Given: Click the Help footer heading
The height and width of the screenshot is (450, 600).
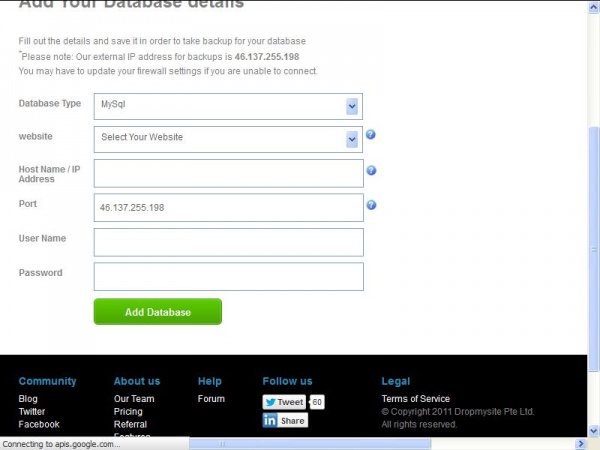Looking at the screenshot, I should tap(210, 381).
